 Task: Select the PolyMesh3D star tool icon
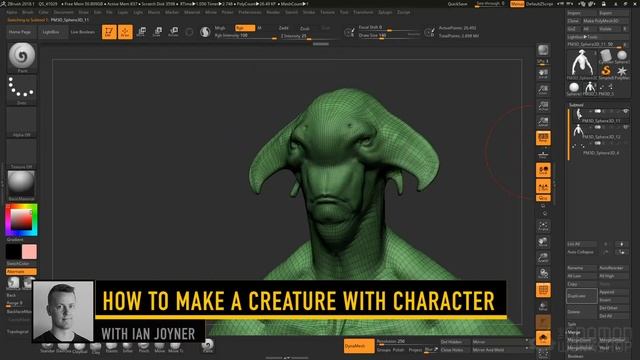pos(622,71)
